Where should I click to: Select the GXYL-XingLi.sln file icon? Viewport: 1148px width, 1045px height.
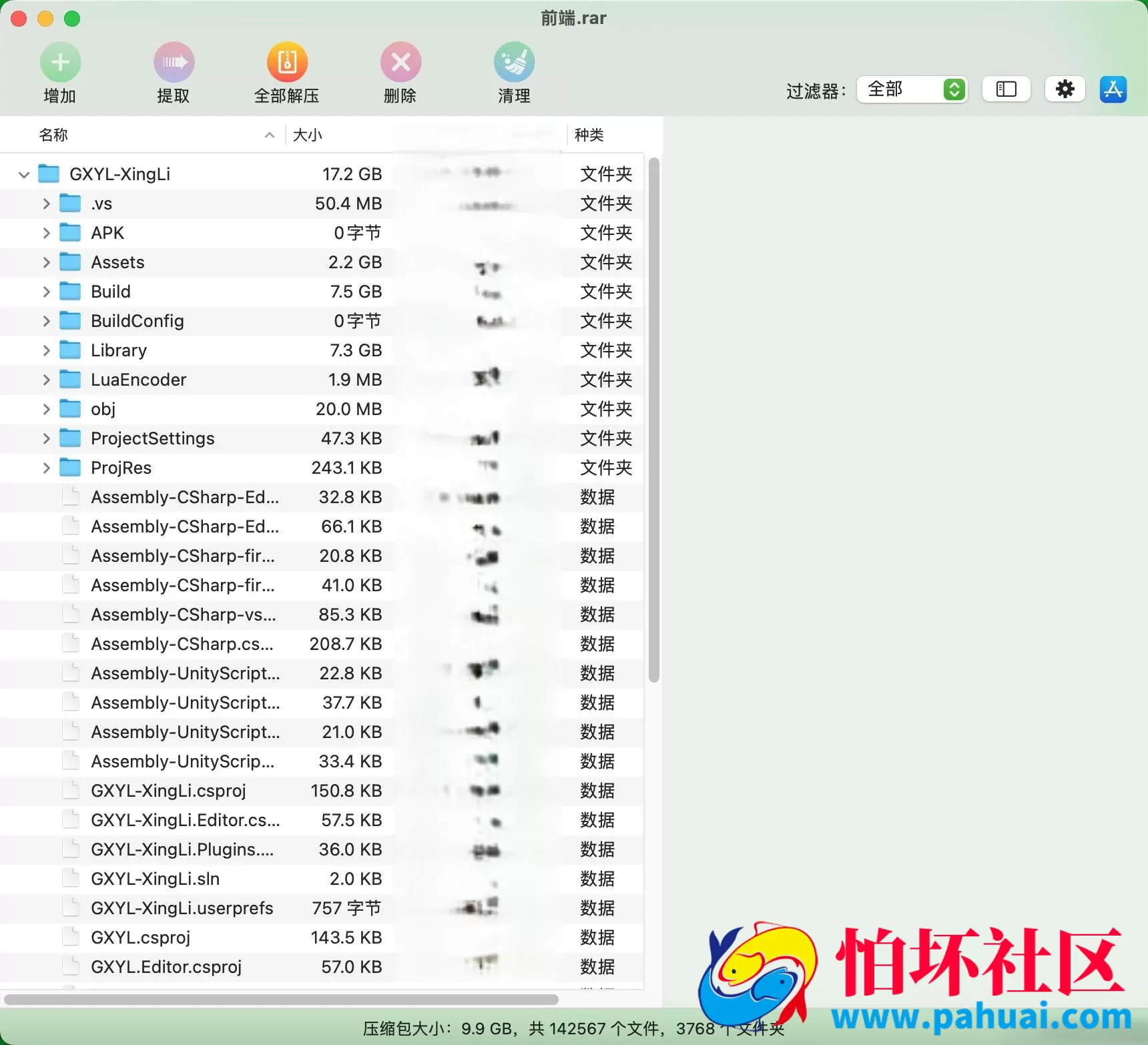click(x=70, y=878)
